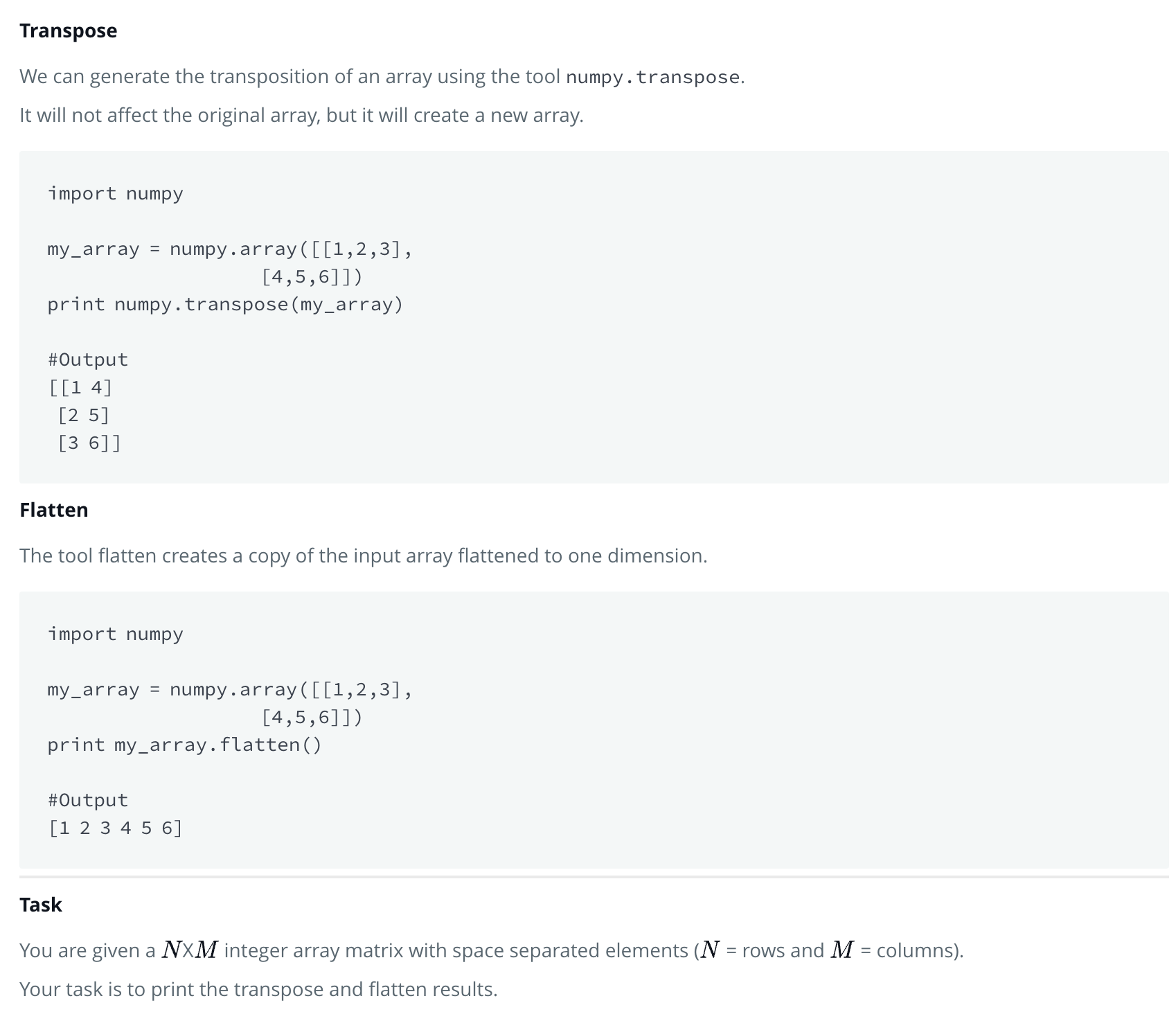
Task: Click the #Output comment in the Flatten example
Action: tap(88, 800)
